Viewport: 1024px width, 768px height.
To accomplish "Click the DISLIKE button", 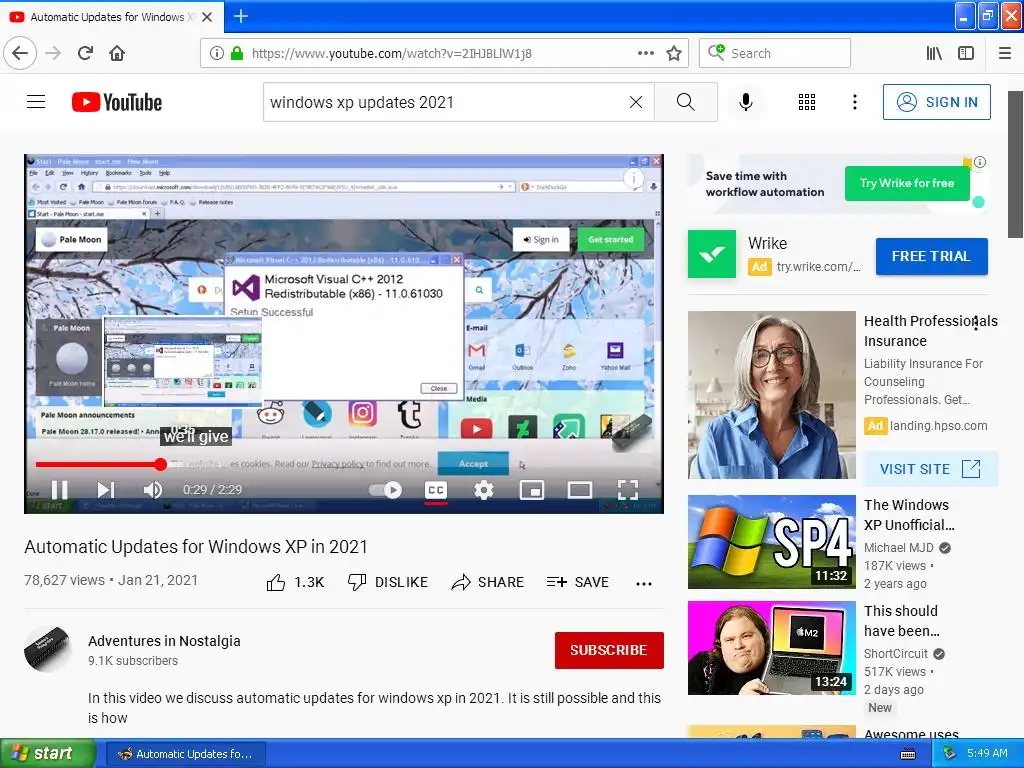I will [388, 582].
